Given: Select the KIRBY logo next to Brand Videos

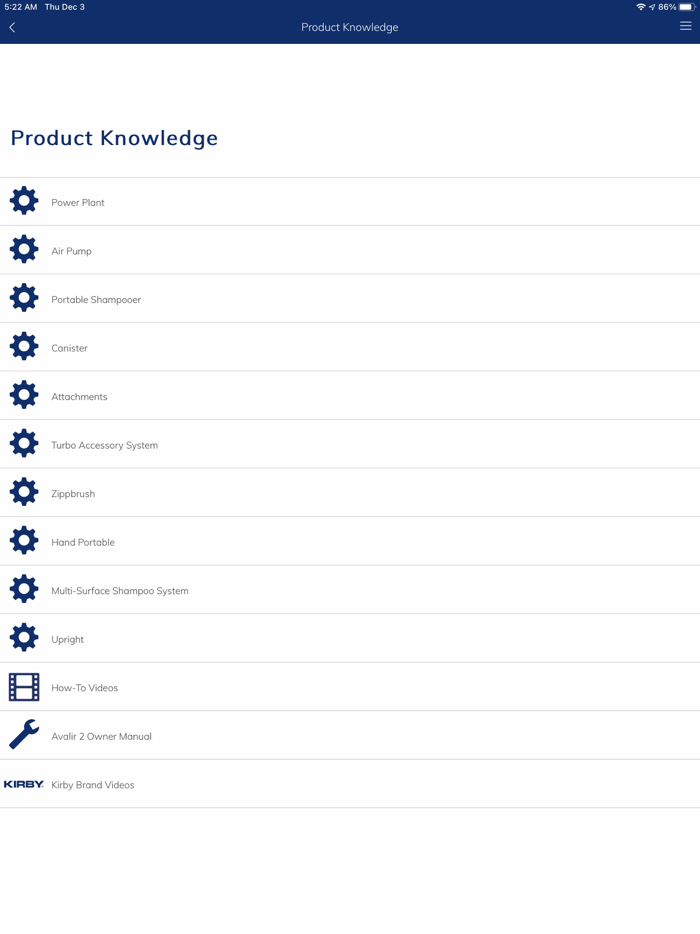Looking at the screenshot, I should pos(24,785).
